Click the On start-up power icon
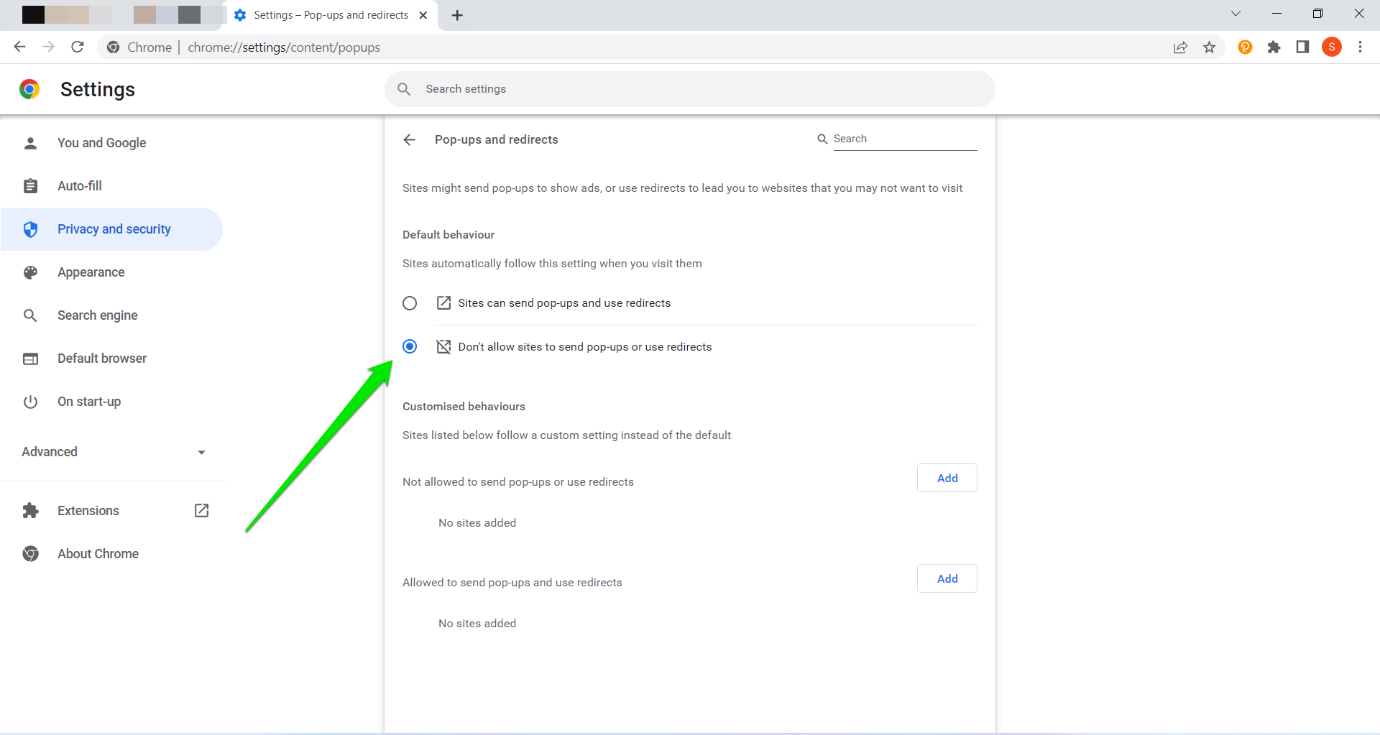The image size is (1380, 735). (30, 401)
